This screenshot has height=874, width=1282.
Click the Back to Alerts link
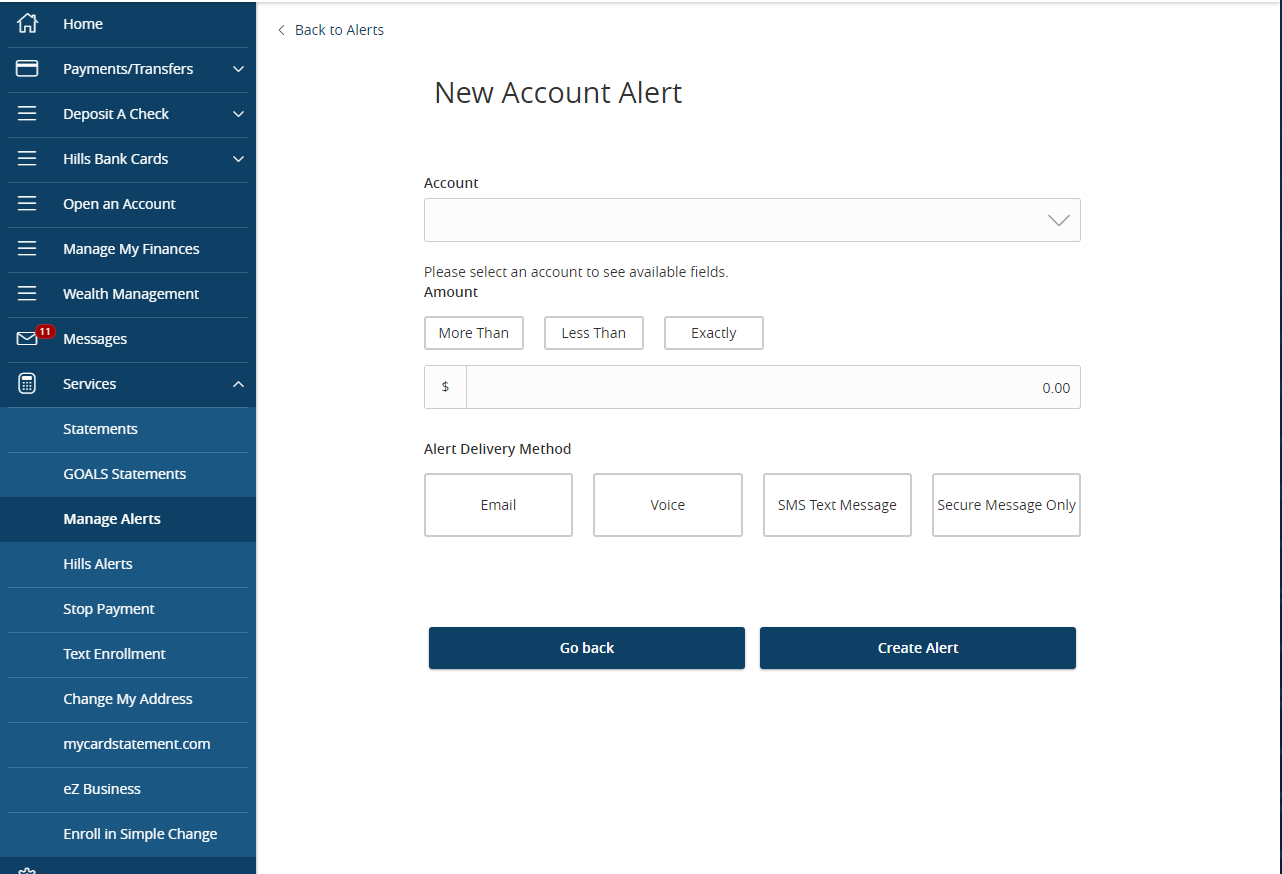[339, 30]
